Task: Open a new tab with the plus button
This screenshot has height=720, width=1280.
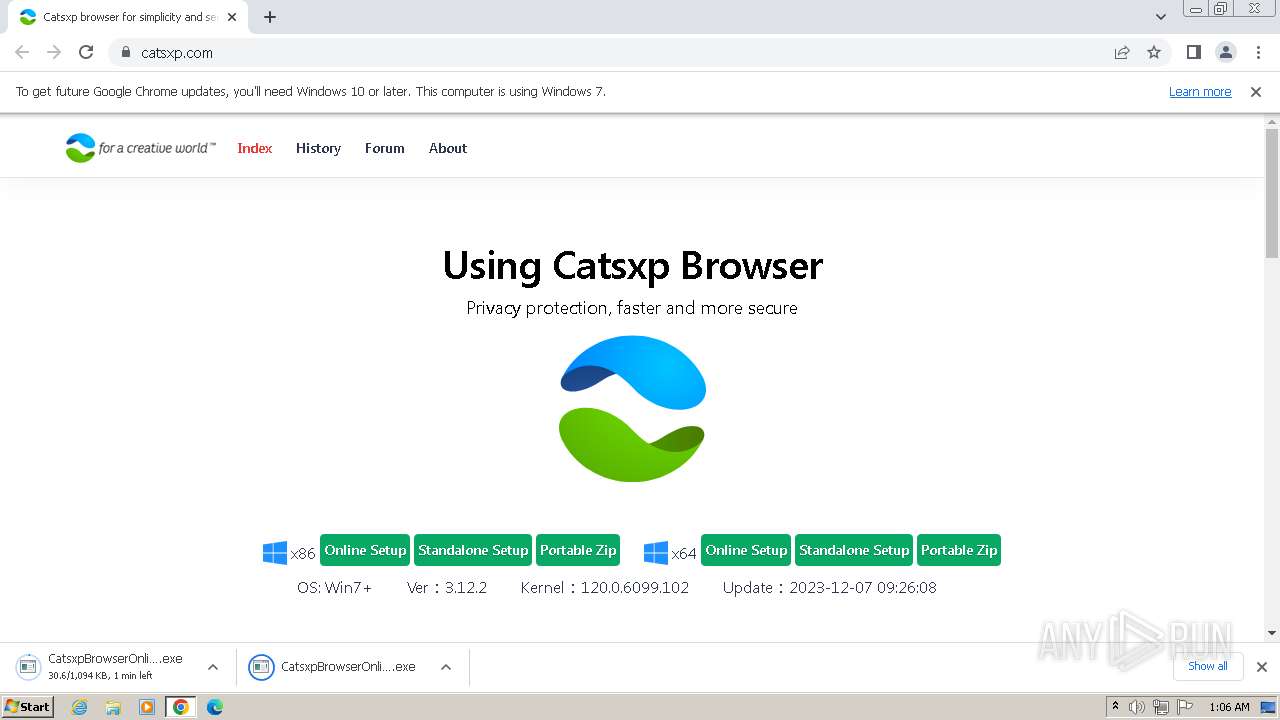Action: click(270, 17)
